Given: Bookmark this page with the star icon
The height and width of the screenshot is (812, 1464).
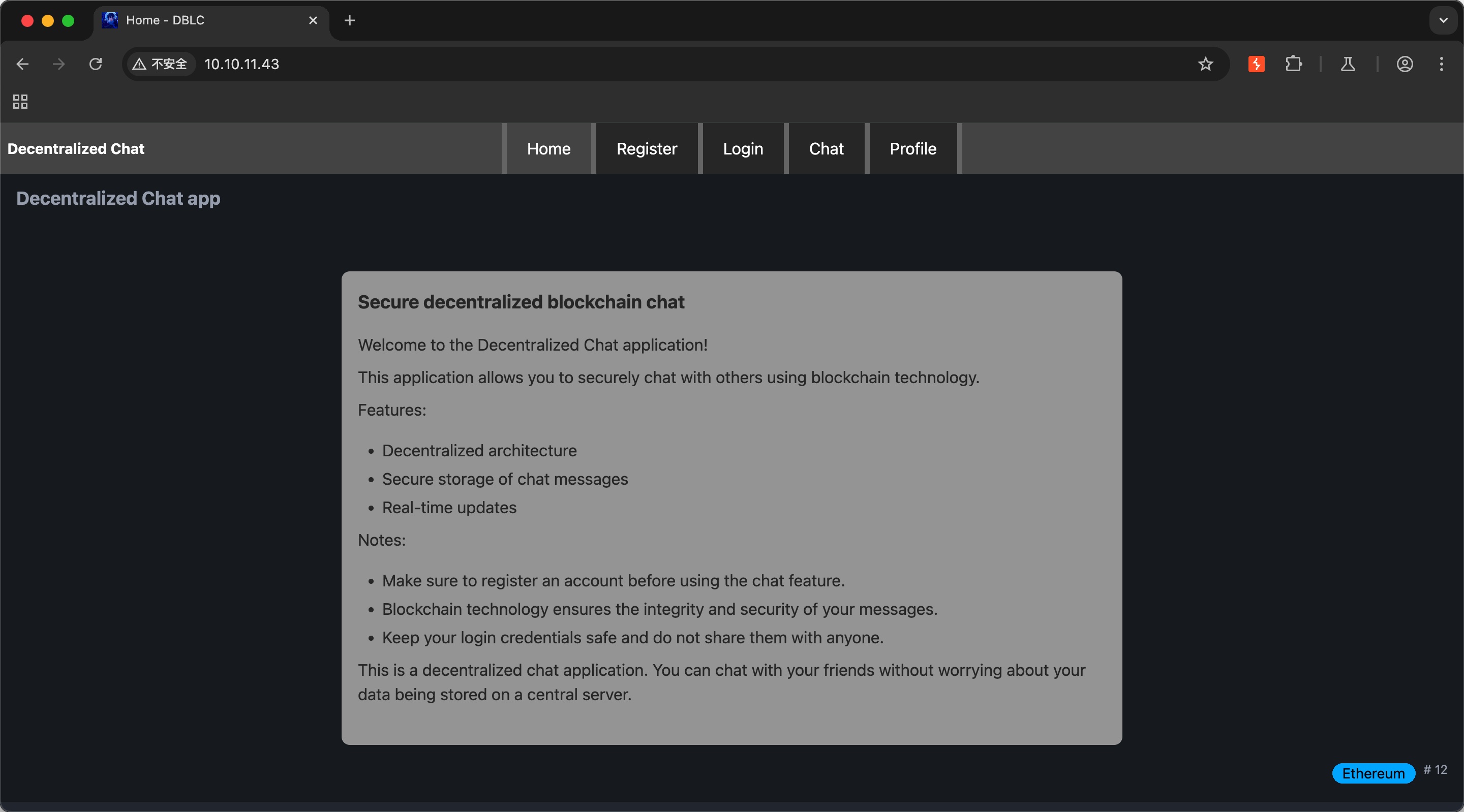Looking at the screenshot, I should (1205, 64).
